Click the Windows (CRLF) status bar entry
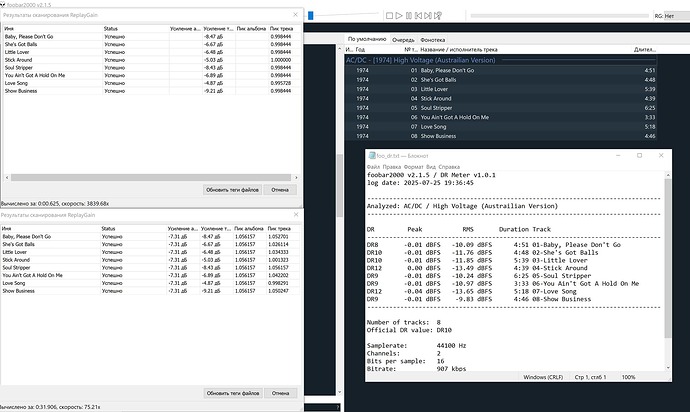690x412 pixels. (543, 377)
